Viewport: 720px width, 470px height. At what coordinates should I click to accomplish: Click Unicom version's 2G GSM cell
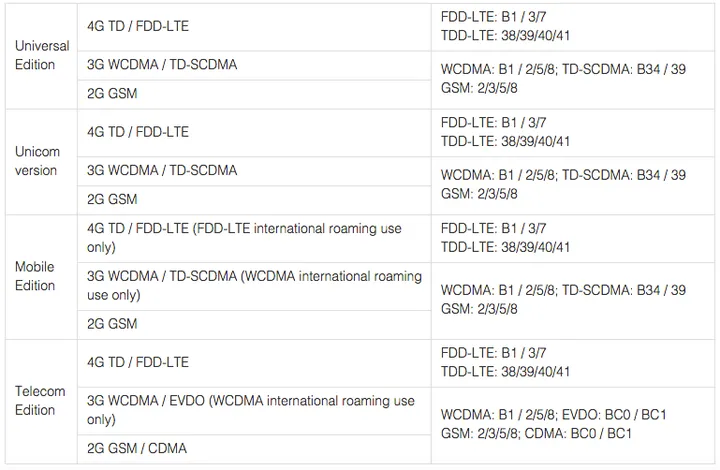click(x=112, y=200)
